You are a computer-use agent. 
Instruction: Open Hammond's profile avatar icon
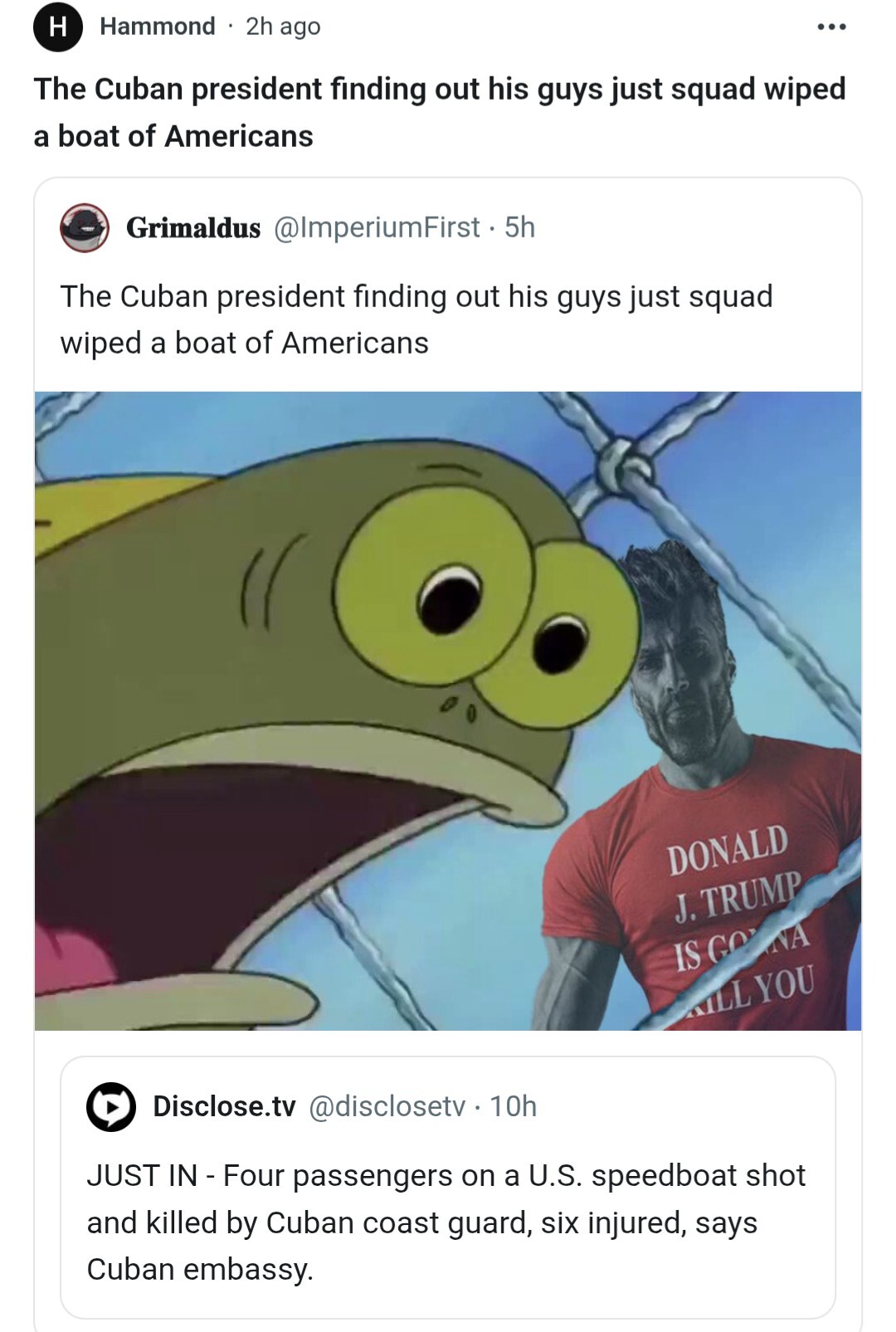[x=57, y=27]
